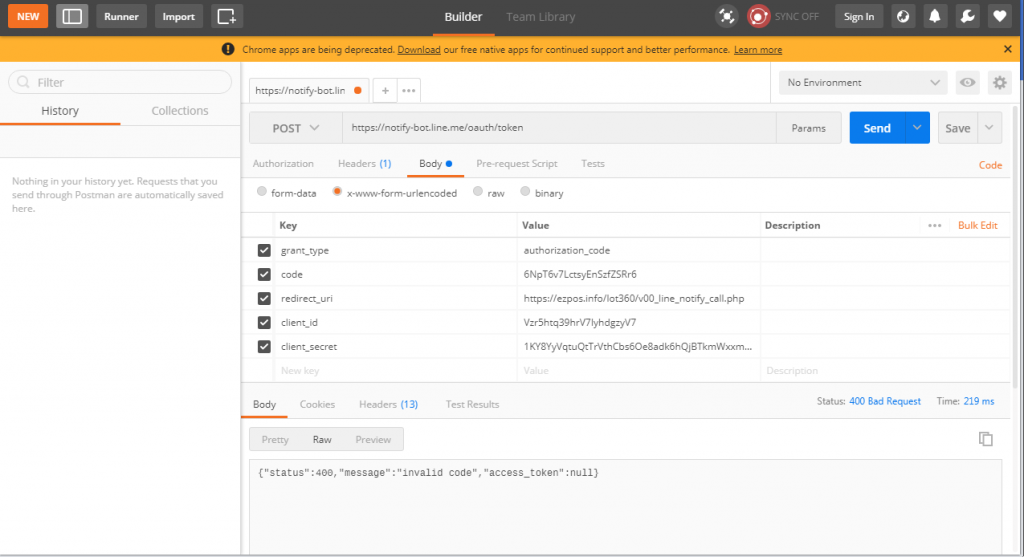Click the client_secret value cell

[x=639, y=347]
